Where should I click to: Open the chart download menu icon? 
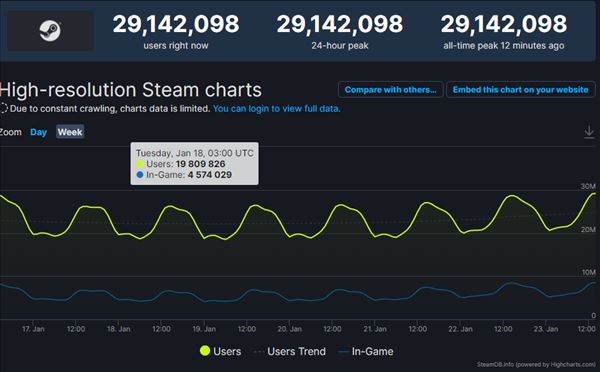pyautogui.click(x=589, y=132)
